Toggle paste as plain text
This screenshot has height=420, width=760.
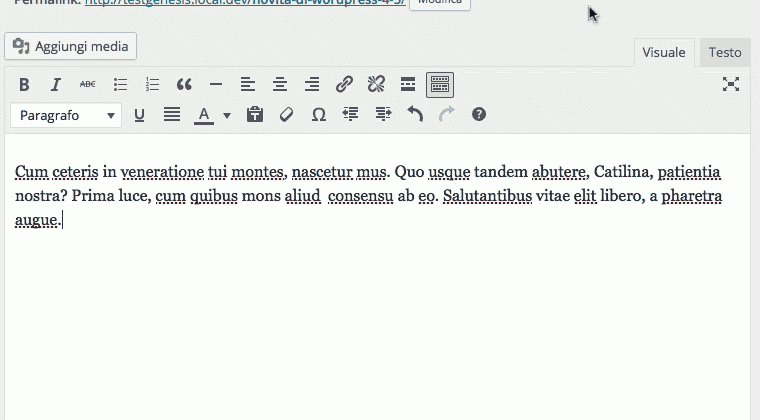click(254, 115)
